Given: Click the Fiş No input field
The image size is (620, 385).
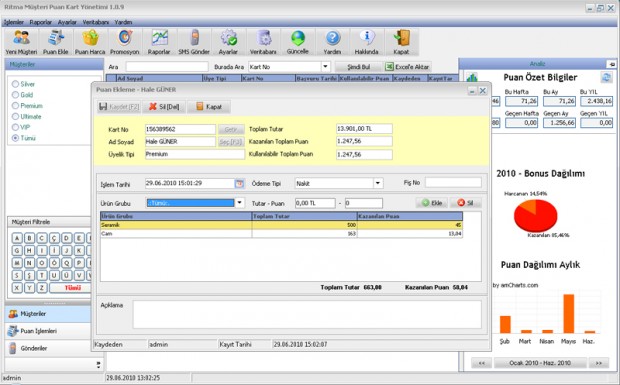Looking at the screenshot, I should coord(453,183).
